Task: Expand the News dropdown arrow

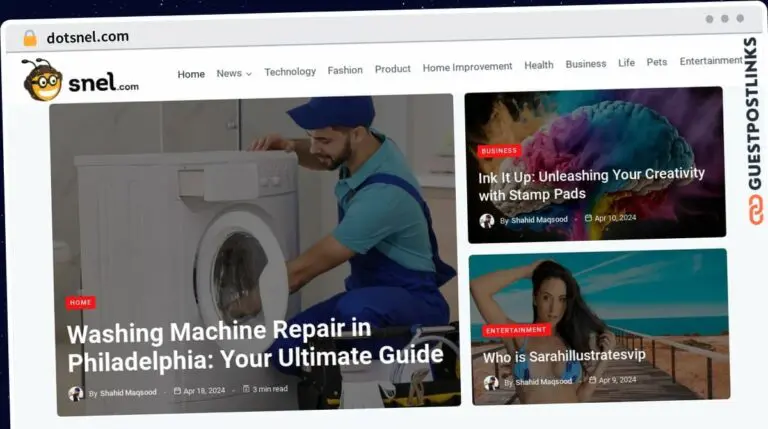Action: pos(249,74)
